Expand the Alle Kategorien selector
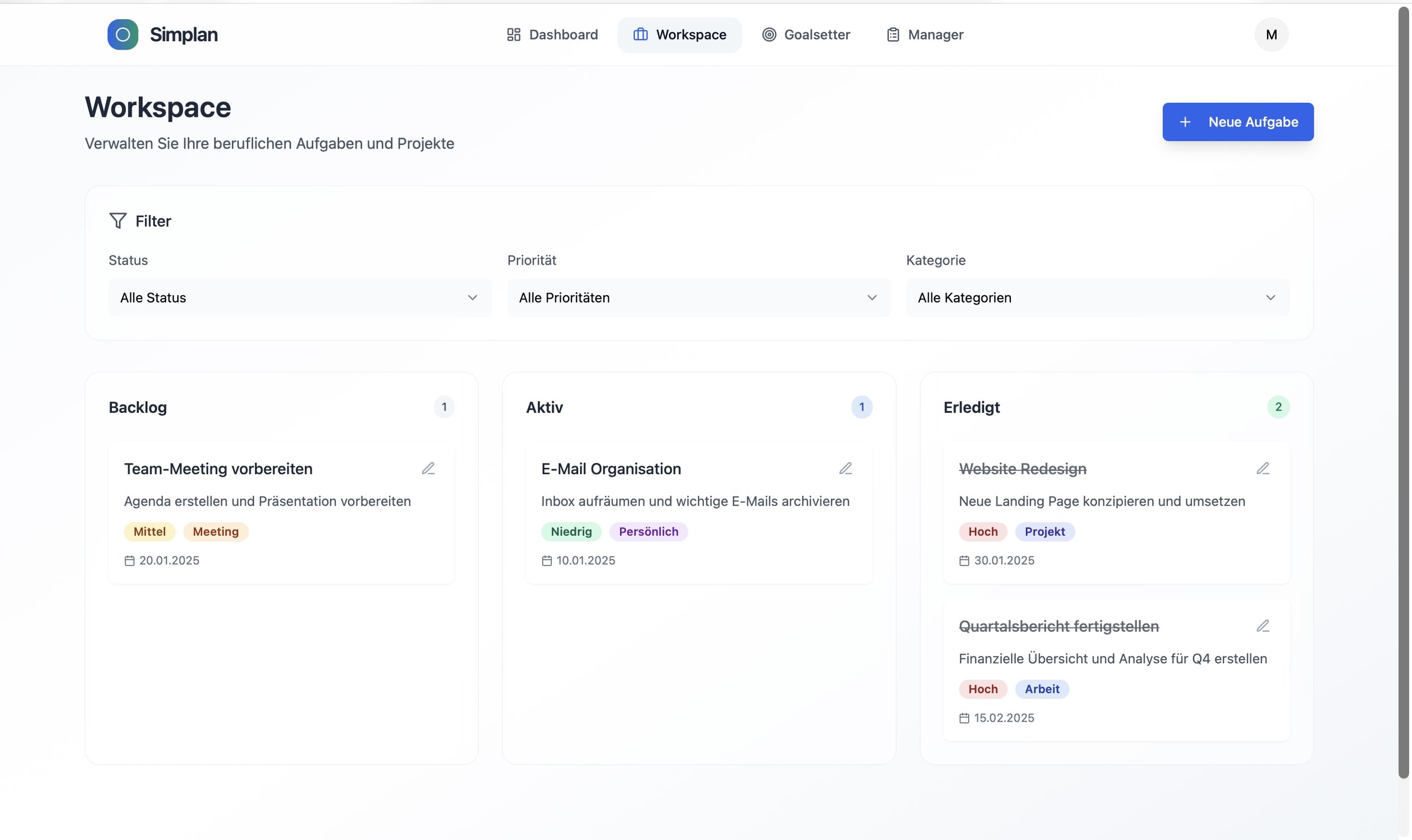This screenshot has height=840, width=1412. tap(1097, 297)
